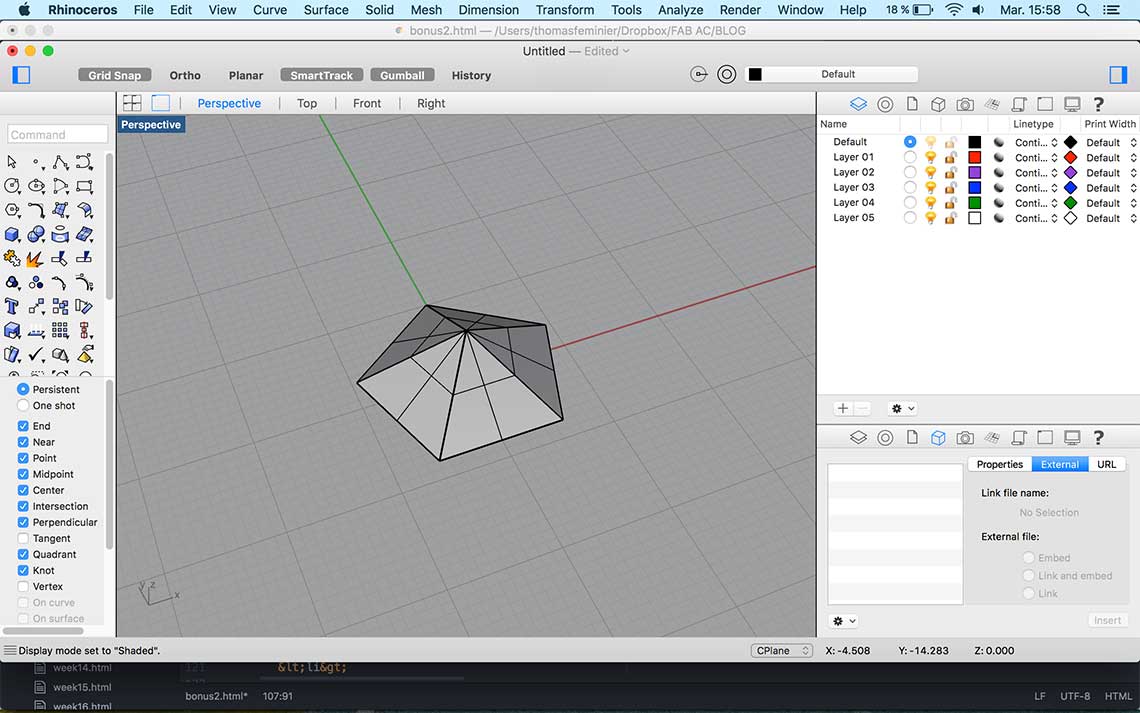
Task: Open the URL tab in the lower panel
Action: click(x=1107, y=464)
